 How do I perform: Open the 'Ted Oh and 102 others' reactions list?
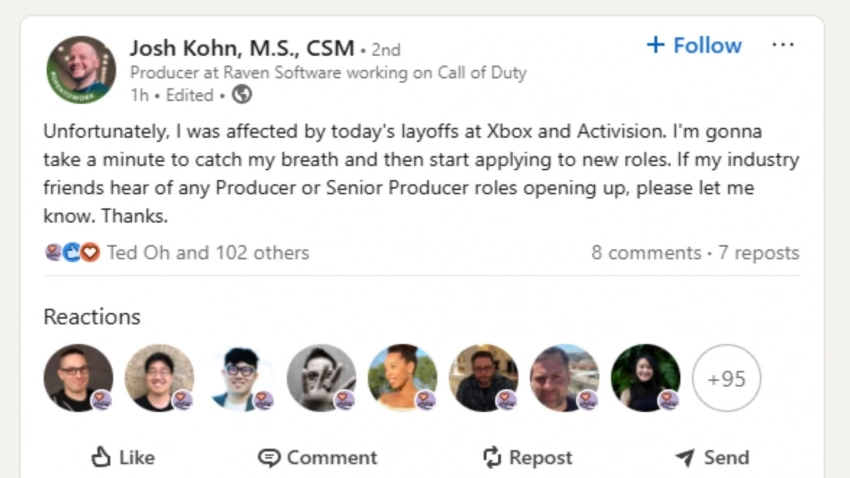[x=208, y=253]
